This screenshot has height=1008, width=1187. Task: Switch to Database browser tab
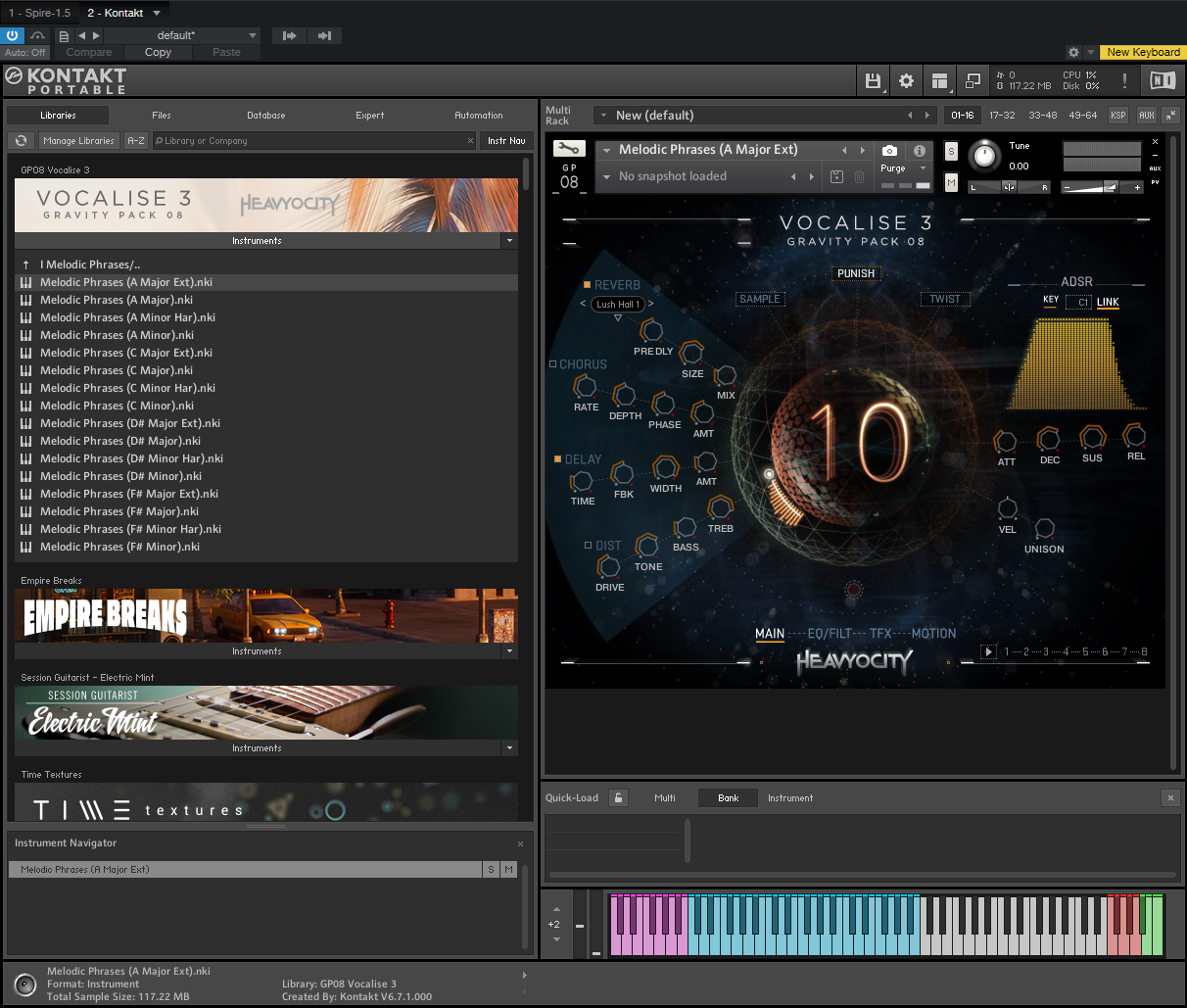[x=266, y=116]
